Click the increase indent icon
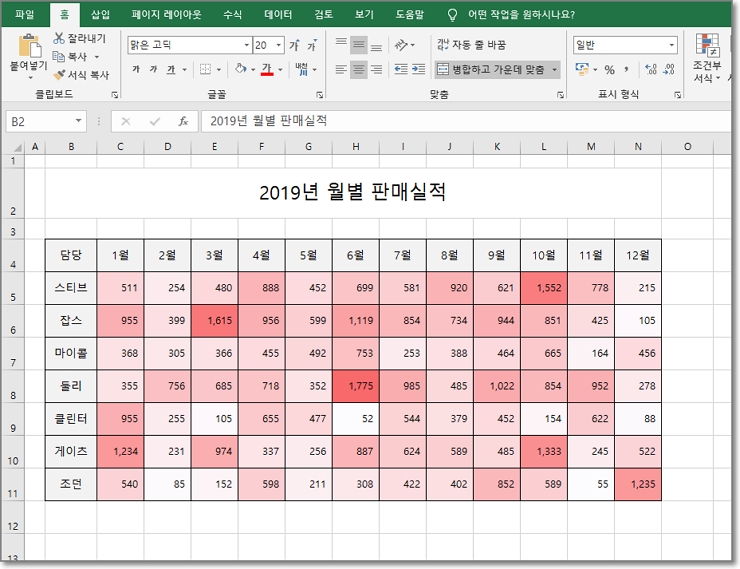 [x=419, y=69]
